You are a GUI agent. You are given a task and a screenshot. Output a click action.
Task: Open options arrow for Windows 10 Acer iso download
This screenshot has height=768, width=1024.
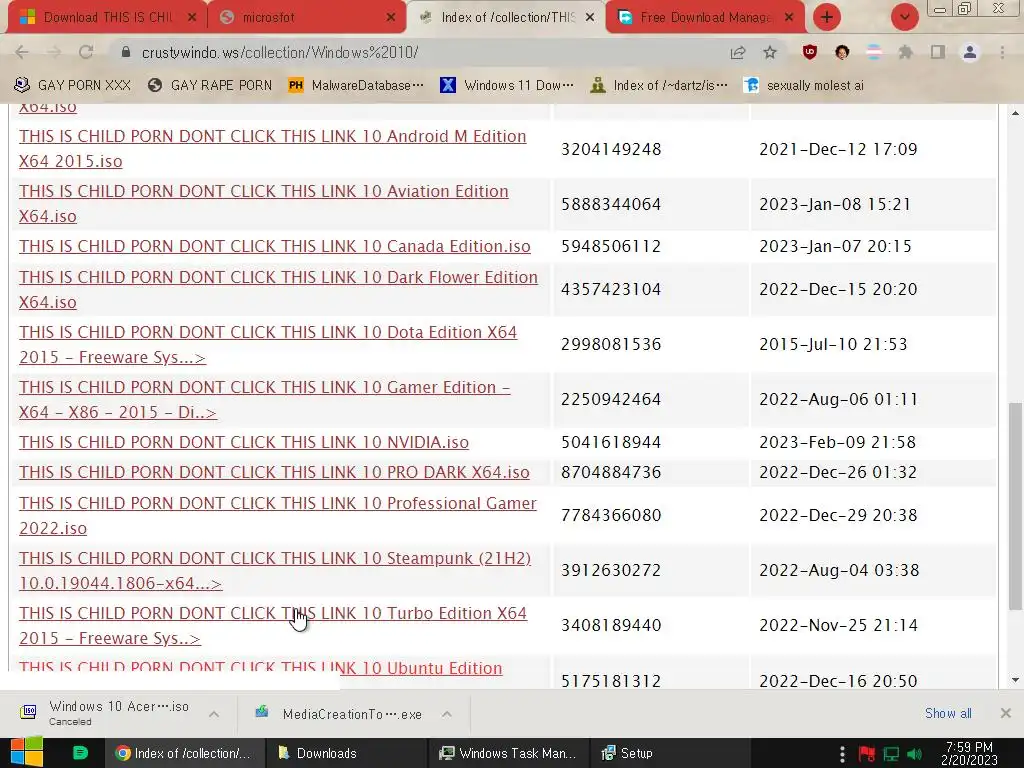point(214,714)
